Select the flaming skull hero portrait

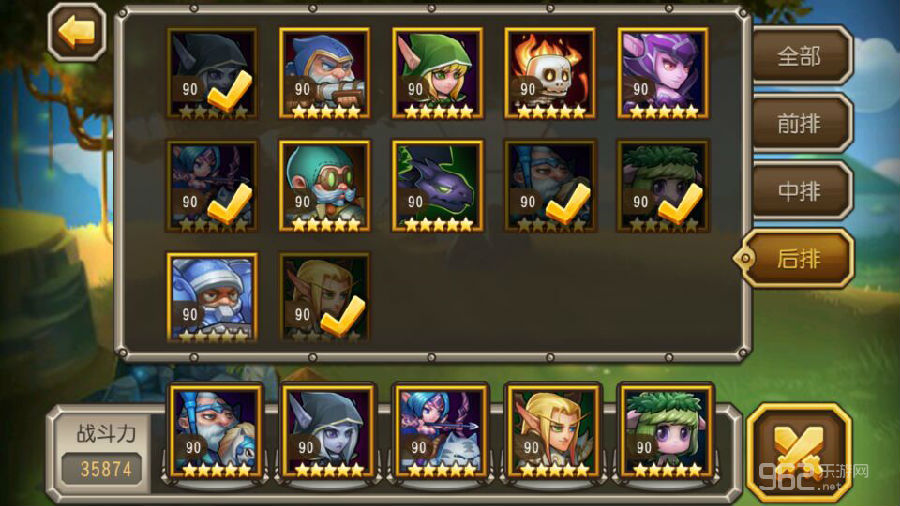(x=550, y=73)
